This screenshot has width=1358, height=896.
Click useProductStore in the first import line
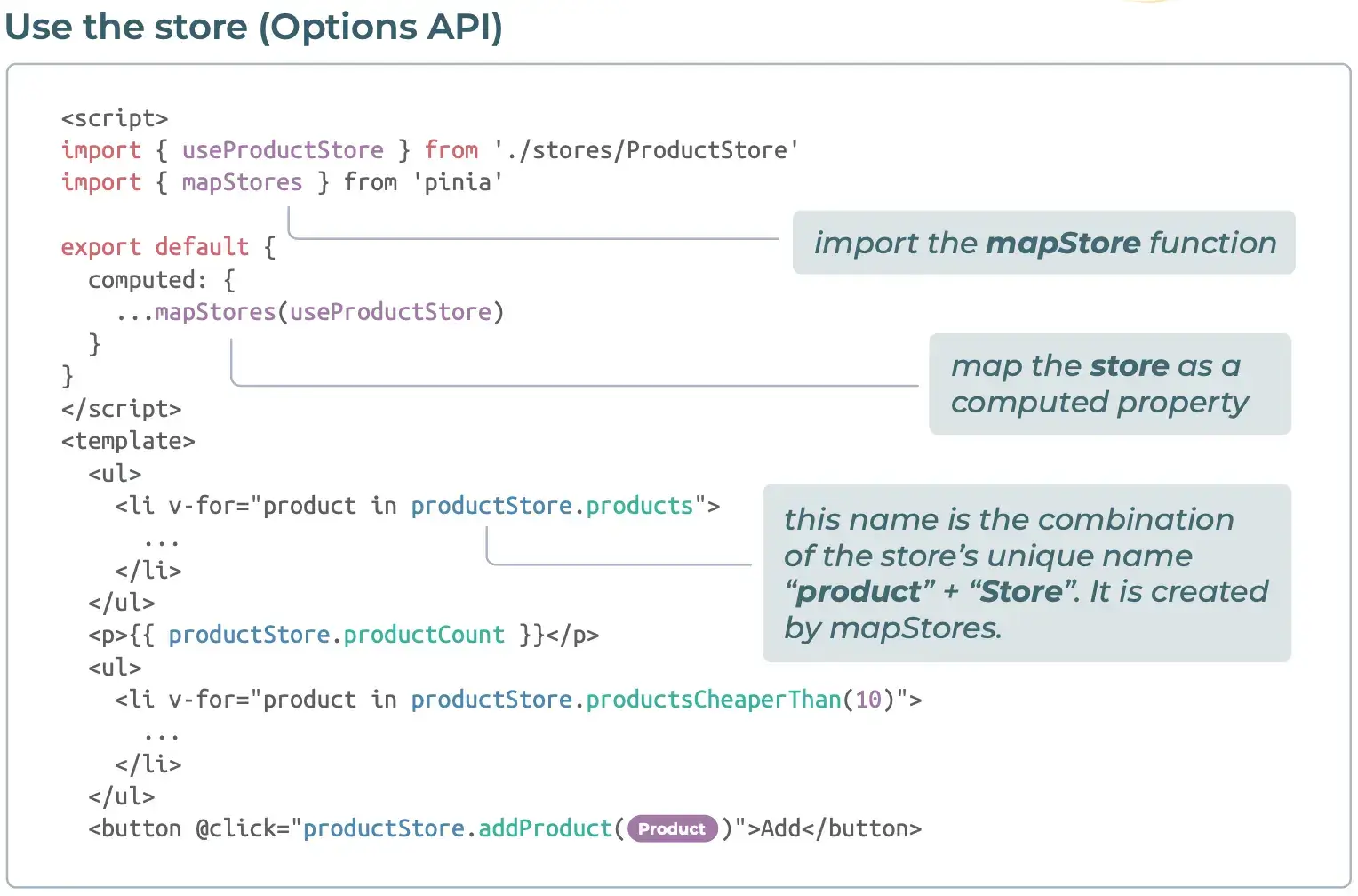tap(283, 150)
